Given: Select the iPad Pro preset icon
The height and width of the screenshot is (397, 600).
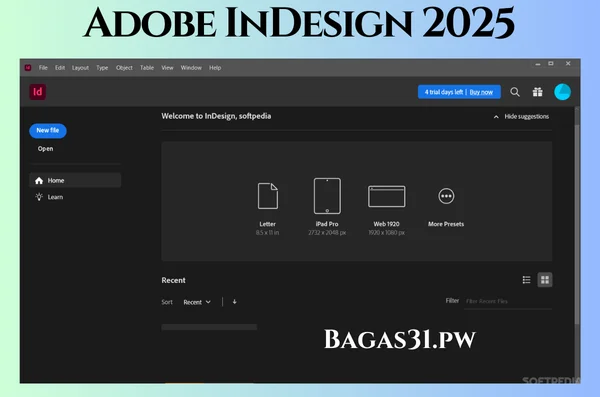Looking at the screenshot, I should click(327, 196).
